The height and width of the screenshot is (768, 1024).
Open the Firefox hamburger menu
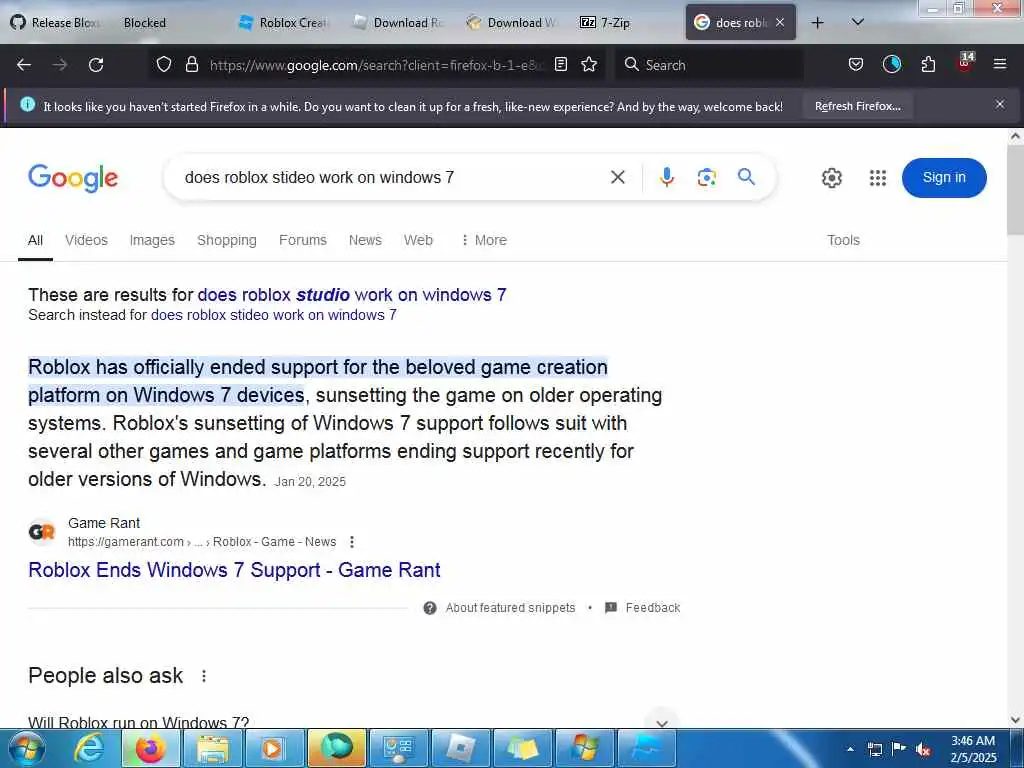999,64
